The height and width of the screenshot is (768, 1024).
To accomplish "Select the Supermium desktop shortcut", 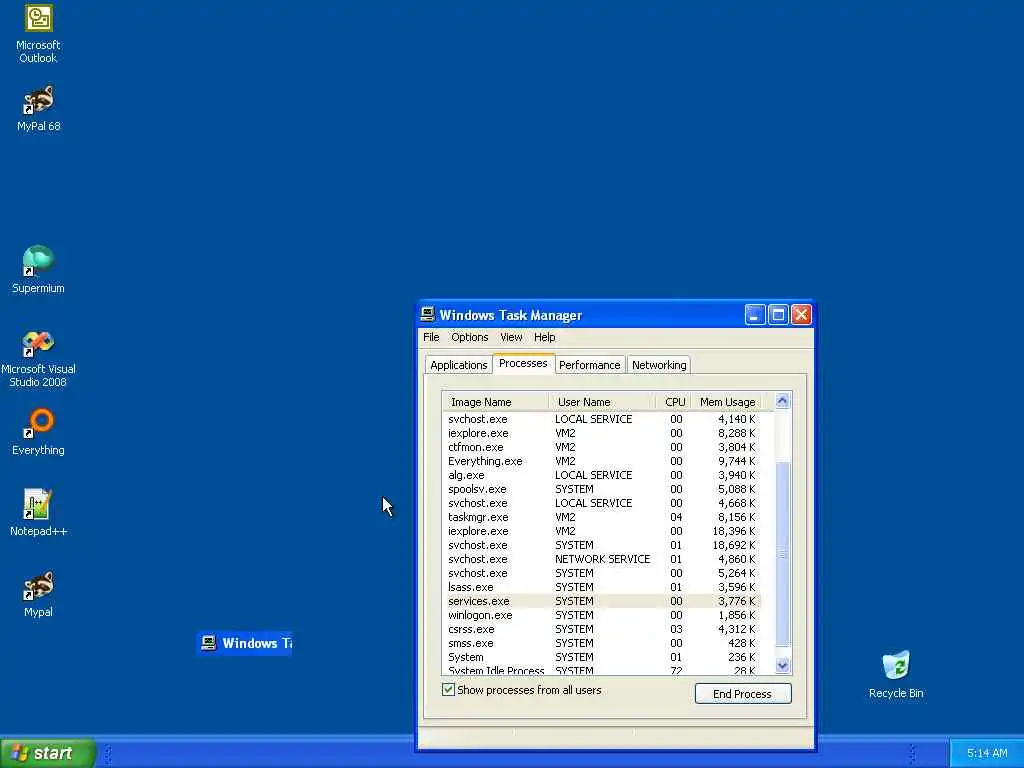I will tap(39, 269).
